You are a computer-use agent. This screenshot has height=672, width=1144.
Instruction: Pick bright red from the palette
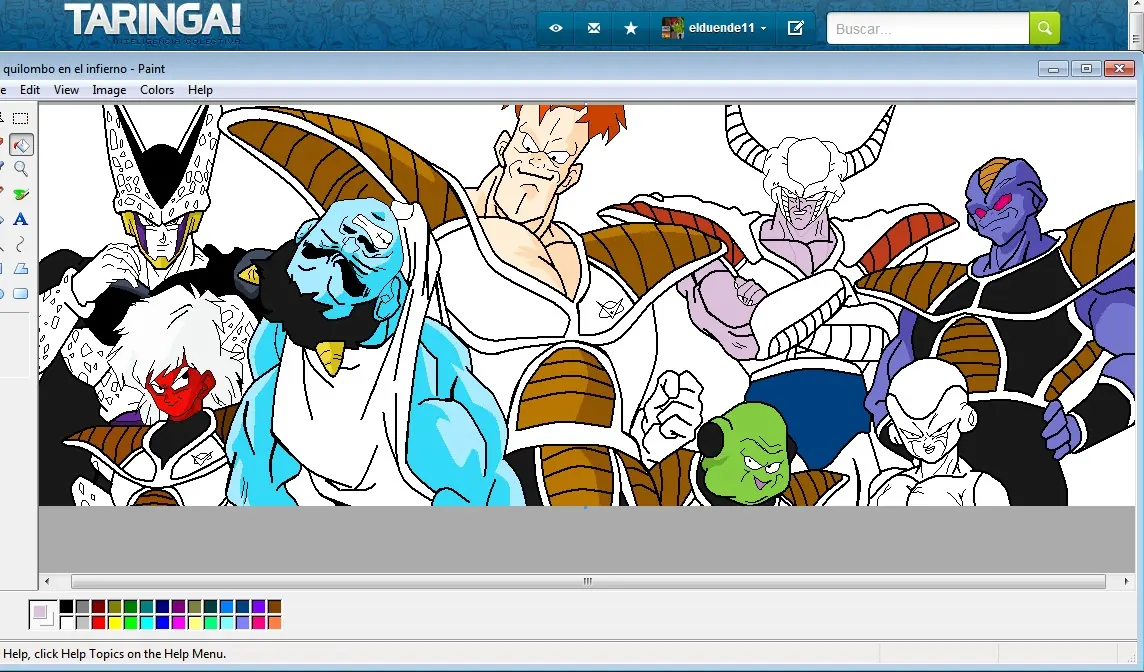pos(98,622)
